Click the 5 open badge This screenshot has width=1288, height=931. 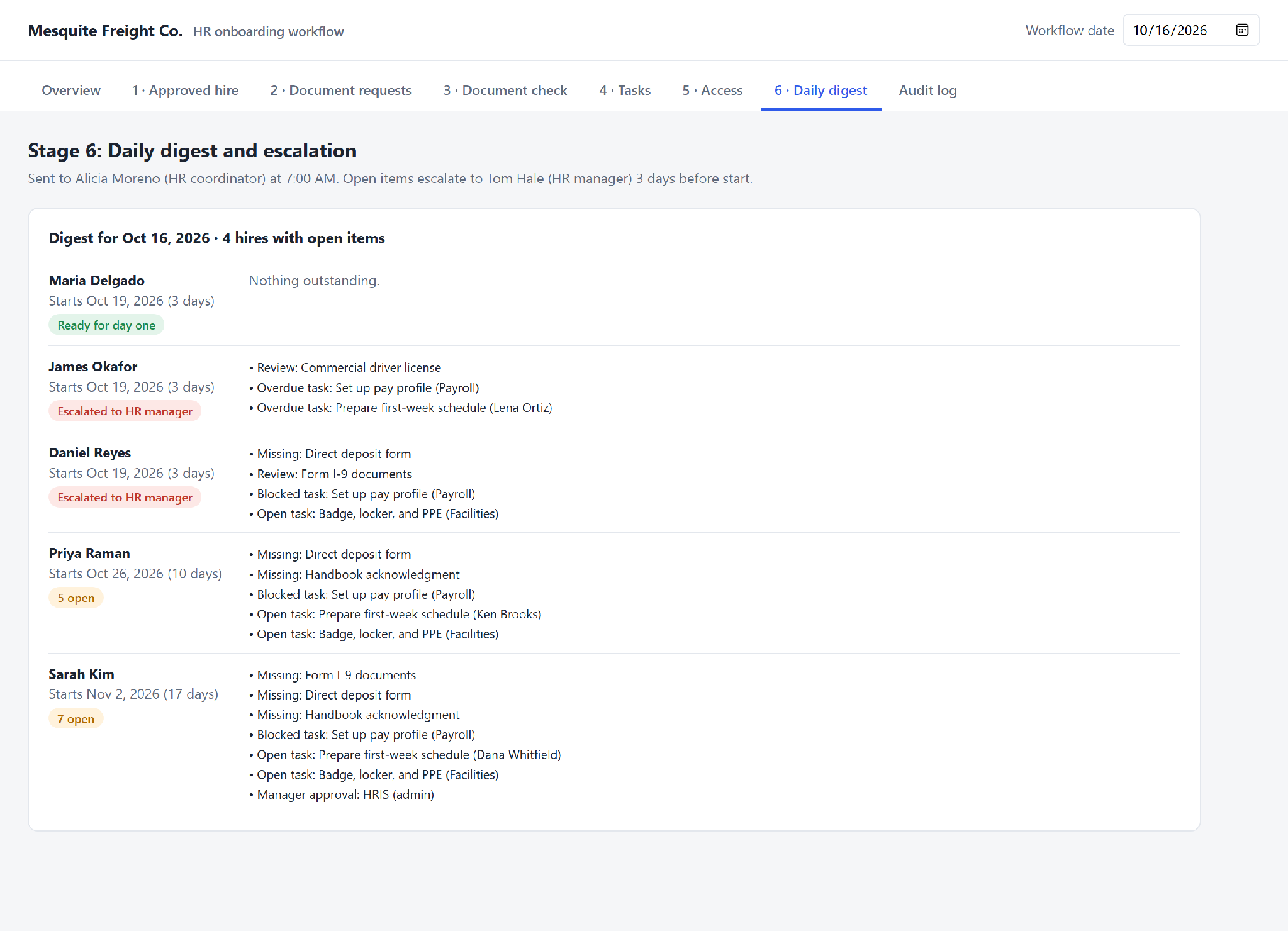(76, 598)
